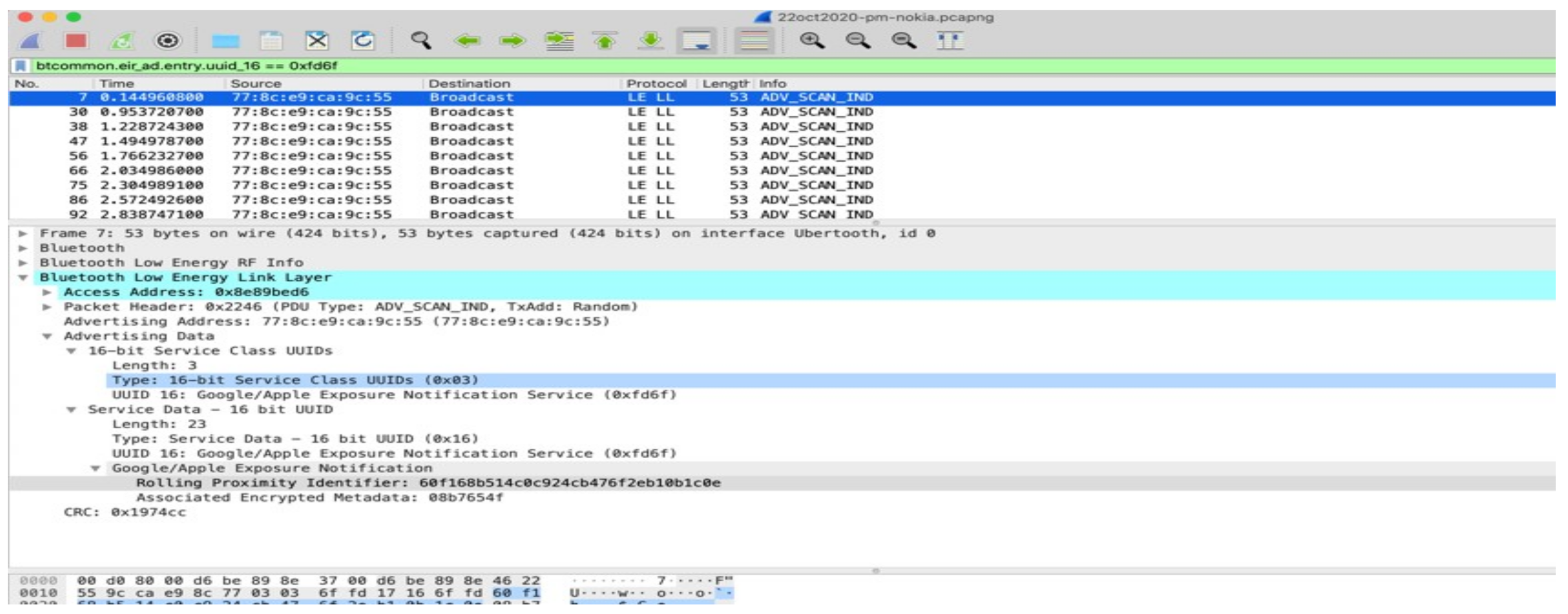Screen dimensions: 1568x614
Task: Jump to the last packet
Action: [649, 41]
